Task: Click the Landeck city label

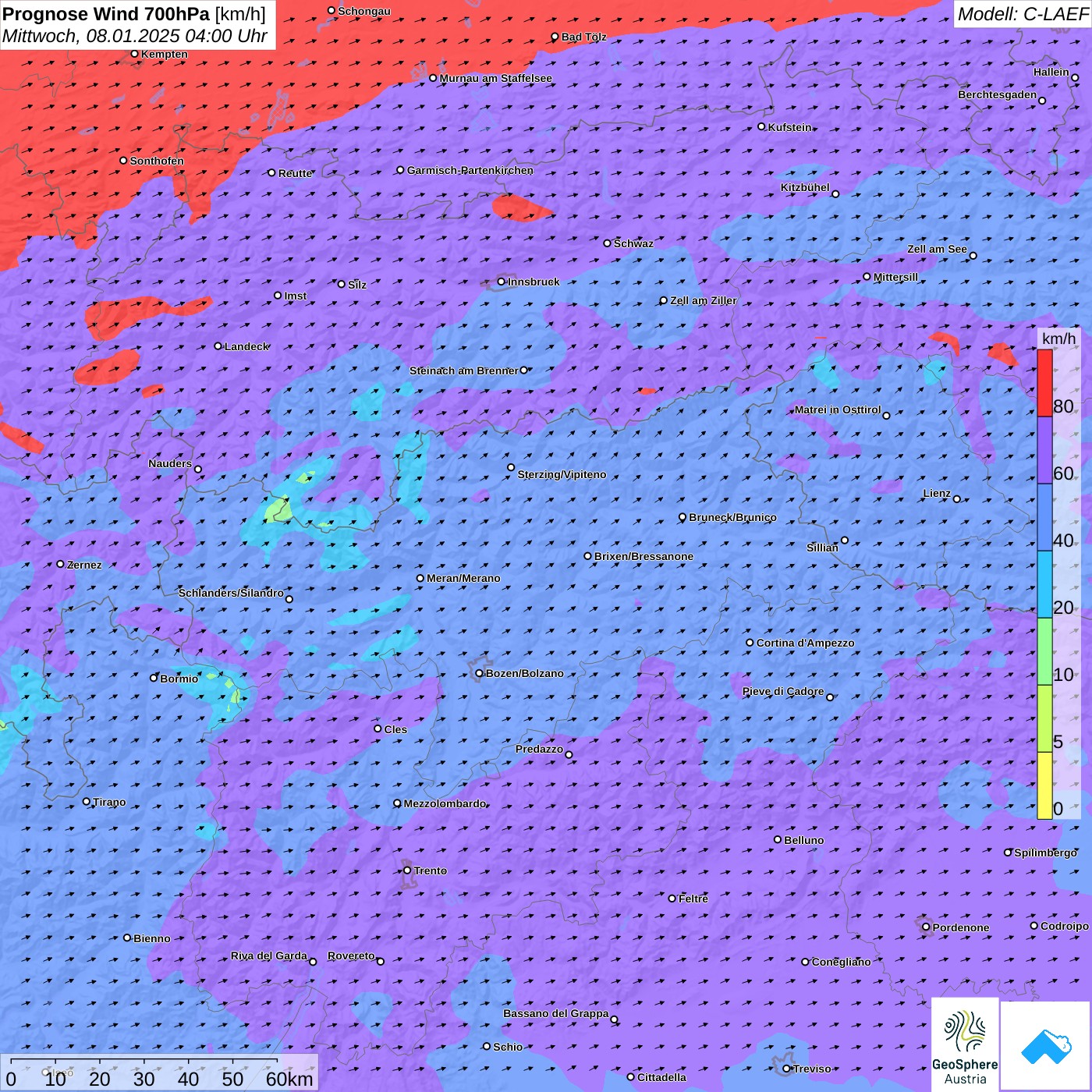Action: (x=247, y=346)
